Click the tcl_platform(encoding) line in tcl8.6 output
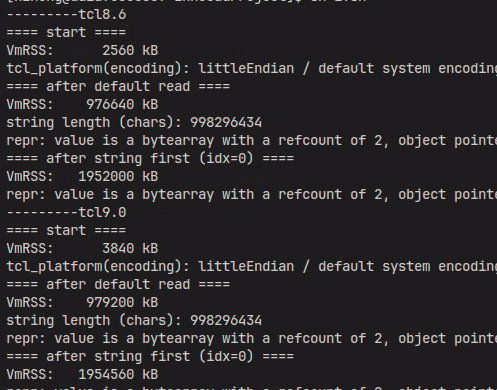 pos(252,69)
